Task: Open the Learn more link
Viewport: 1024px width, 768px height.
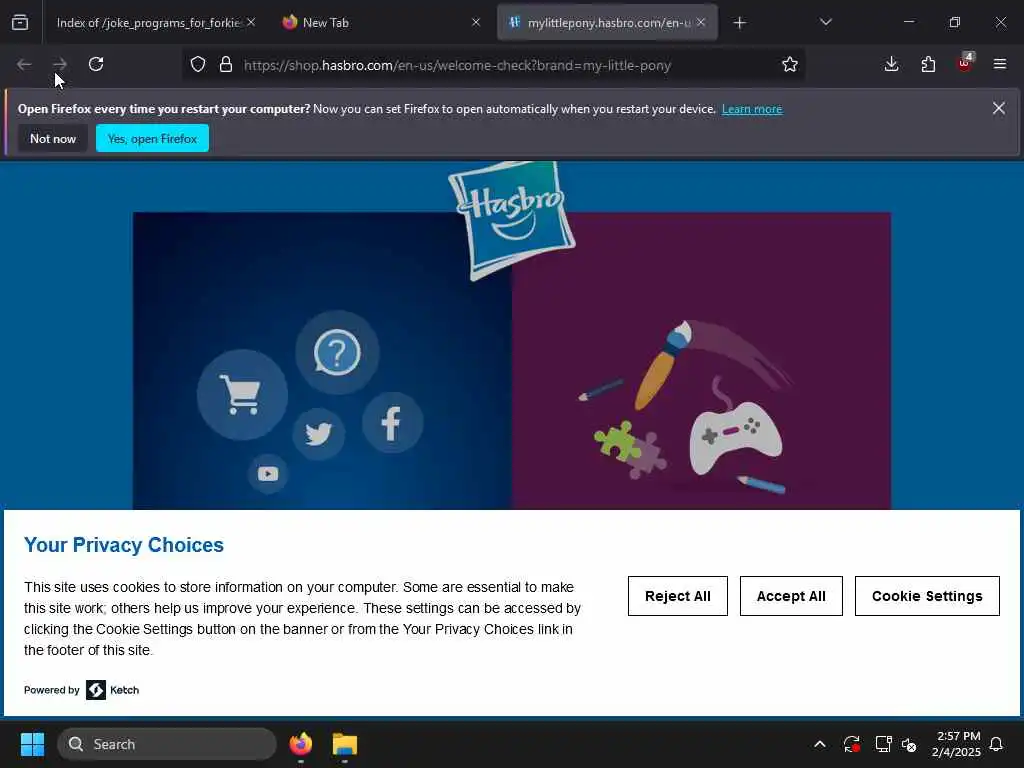Action: coord(752,109)
